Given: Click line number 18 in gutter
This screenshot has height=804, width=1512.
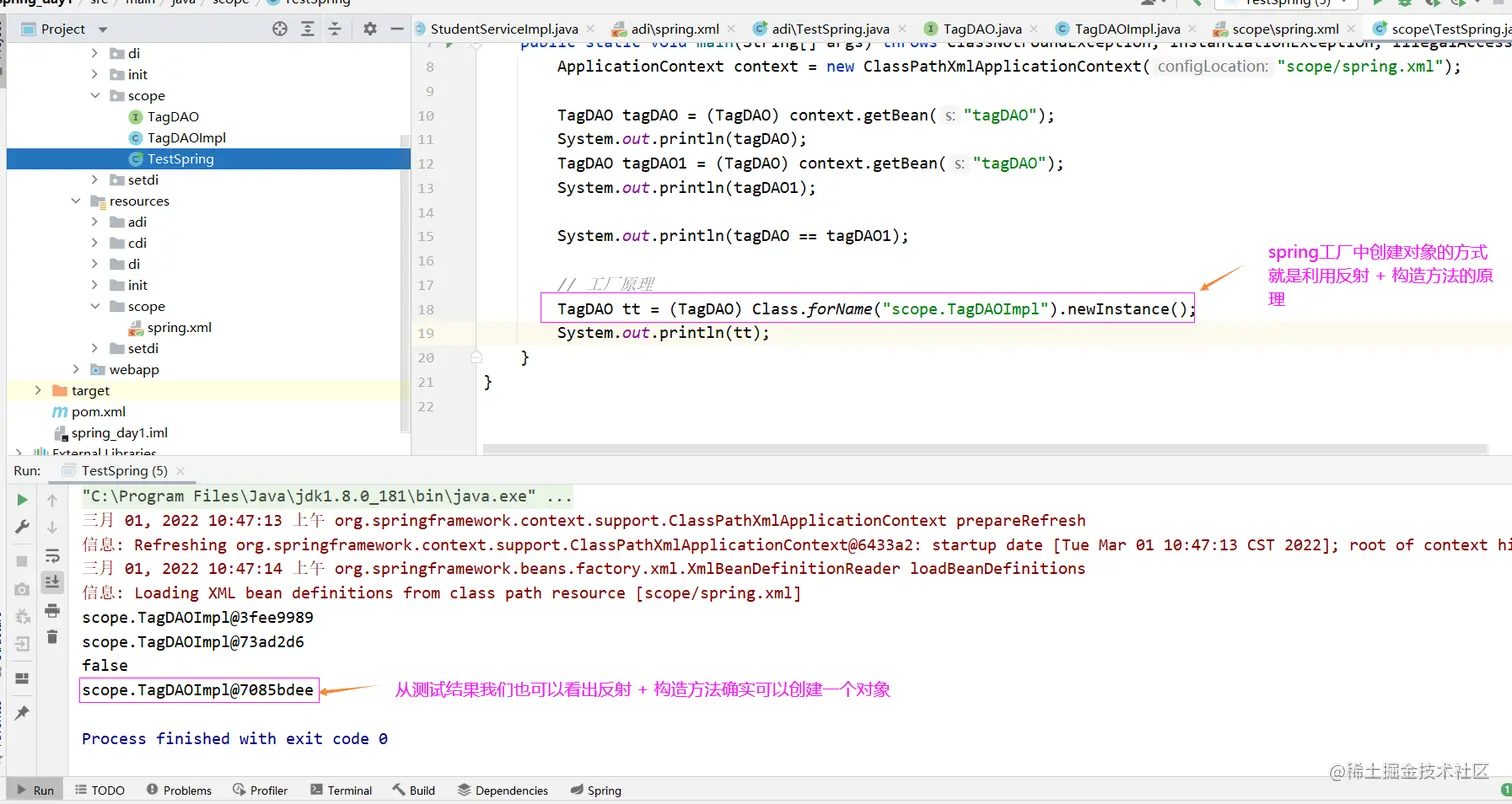Looking at the screenshot, I should (x=427, y=309).
